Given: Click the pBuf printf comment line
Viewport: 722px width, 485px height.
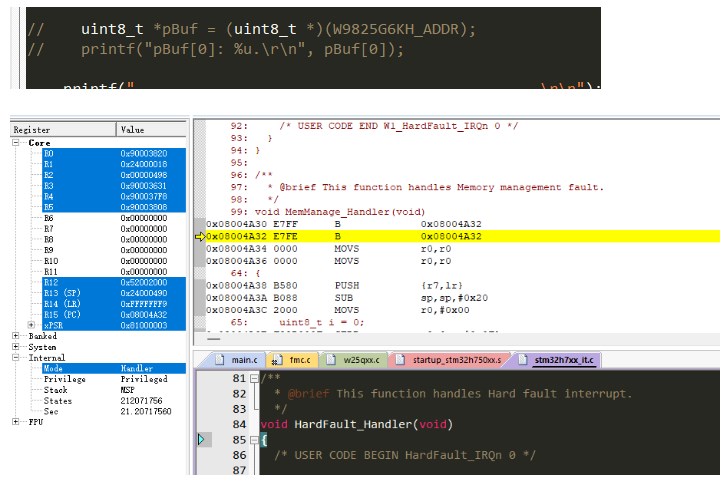Looking at the screenshot, I should pos(215,49).
